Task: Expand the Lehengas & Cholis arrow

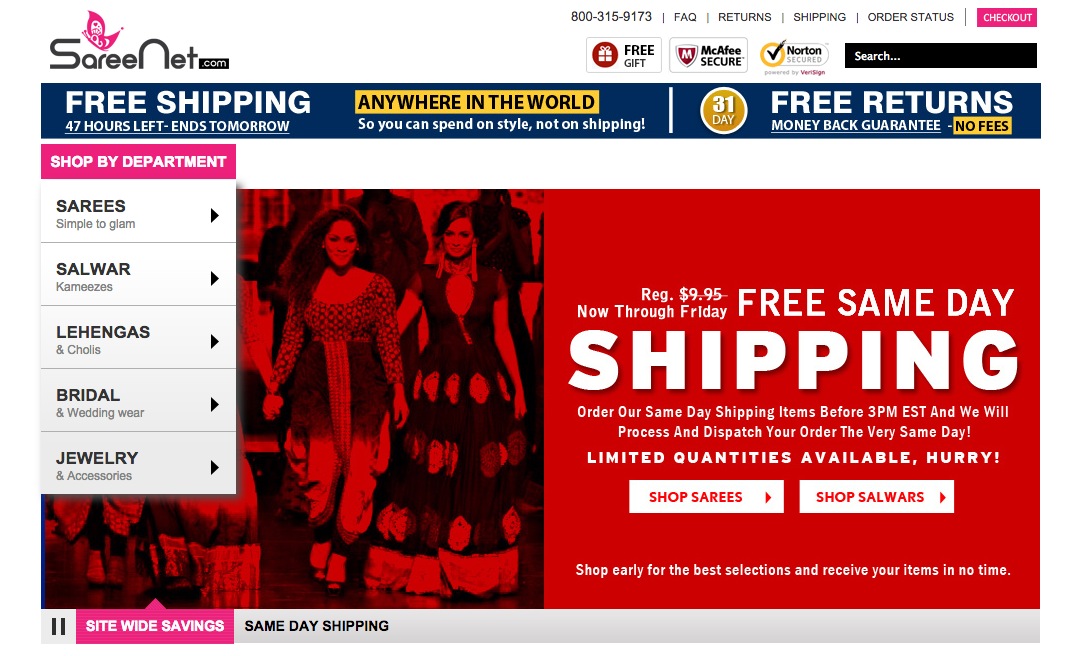Action: click(x=215, y=341)
